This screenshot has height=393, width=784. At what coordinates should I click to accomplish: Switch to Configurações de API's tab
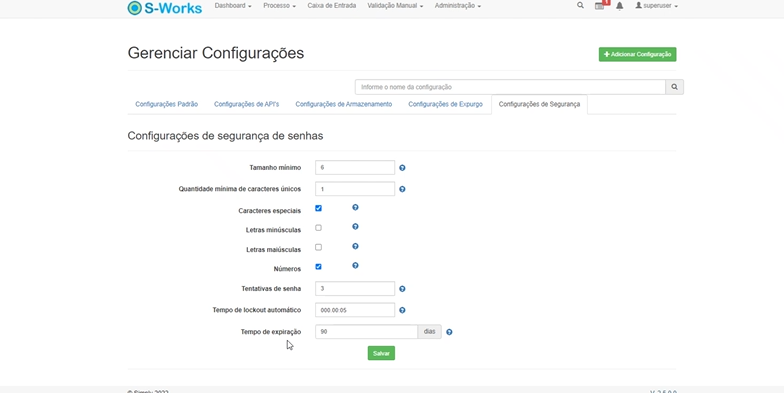click(x=246, y=104)
